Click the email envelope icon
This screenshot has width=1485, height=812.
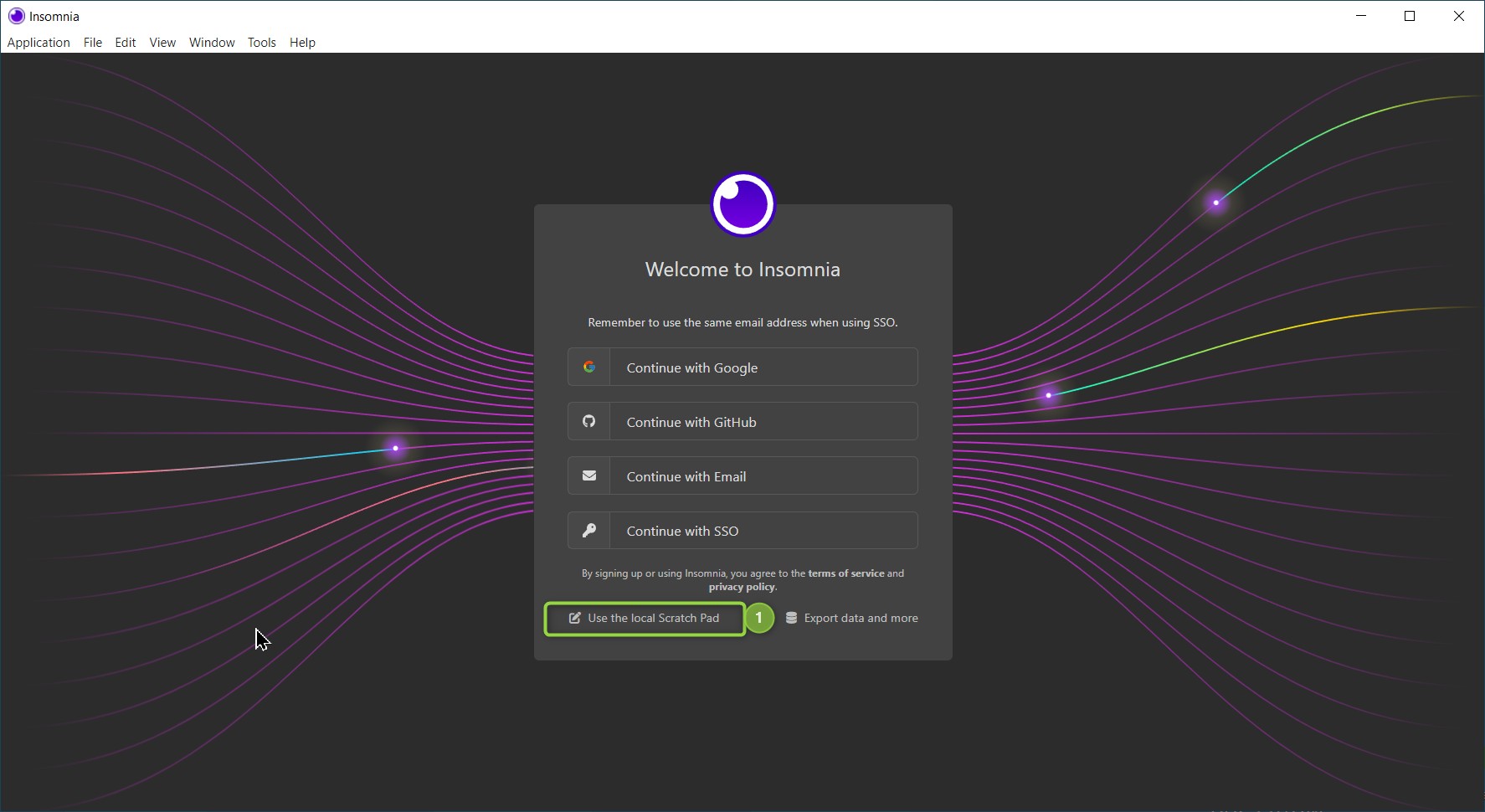click(x=589, y=475)
